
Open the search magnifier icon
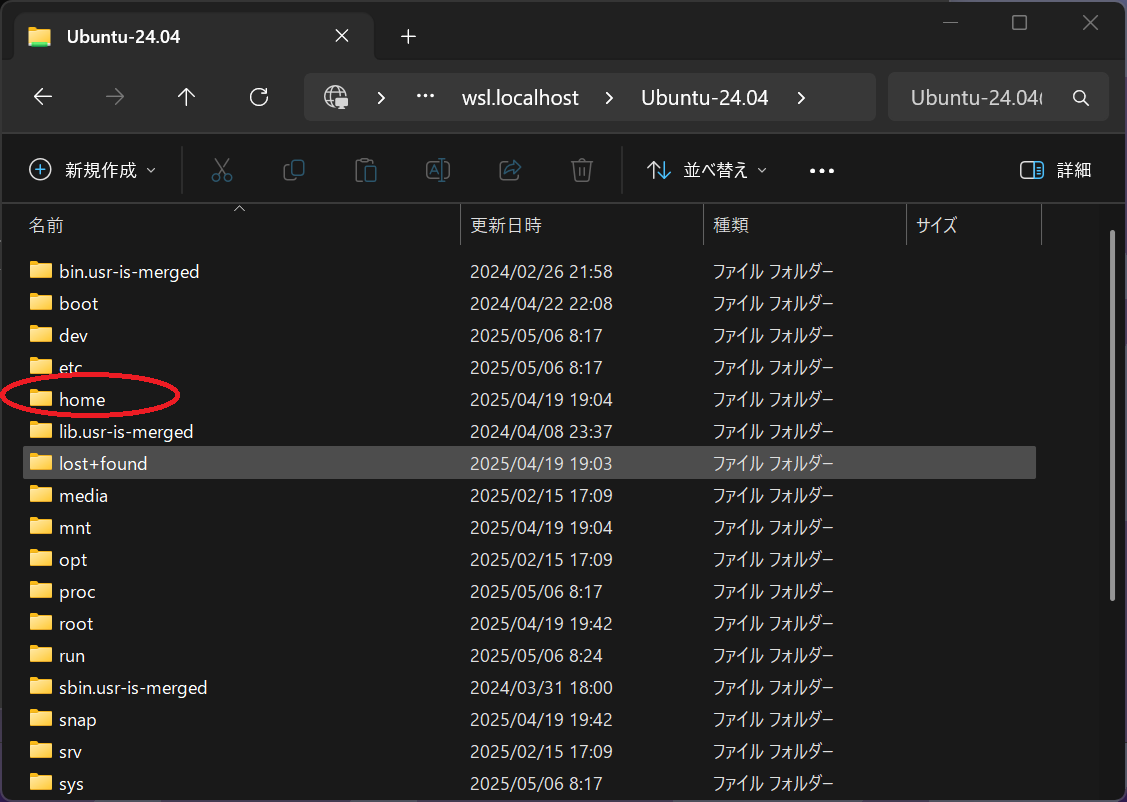1080,98
